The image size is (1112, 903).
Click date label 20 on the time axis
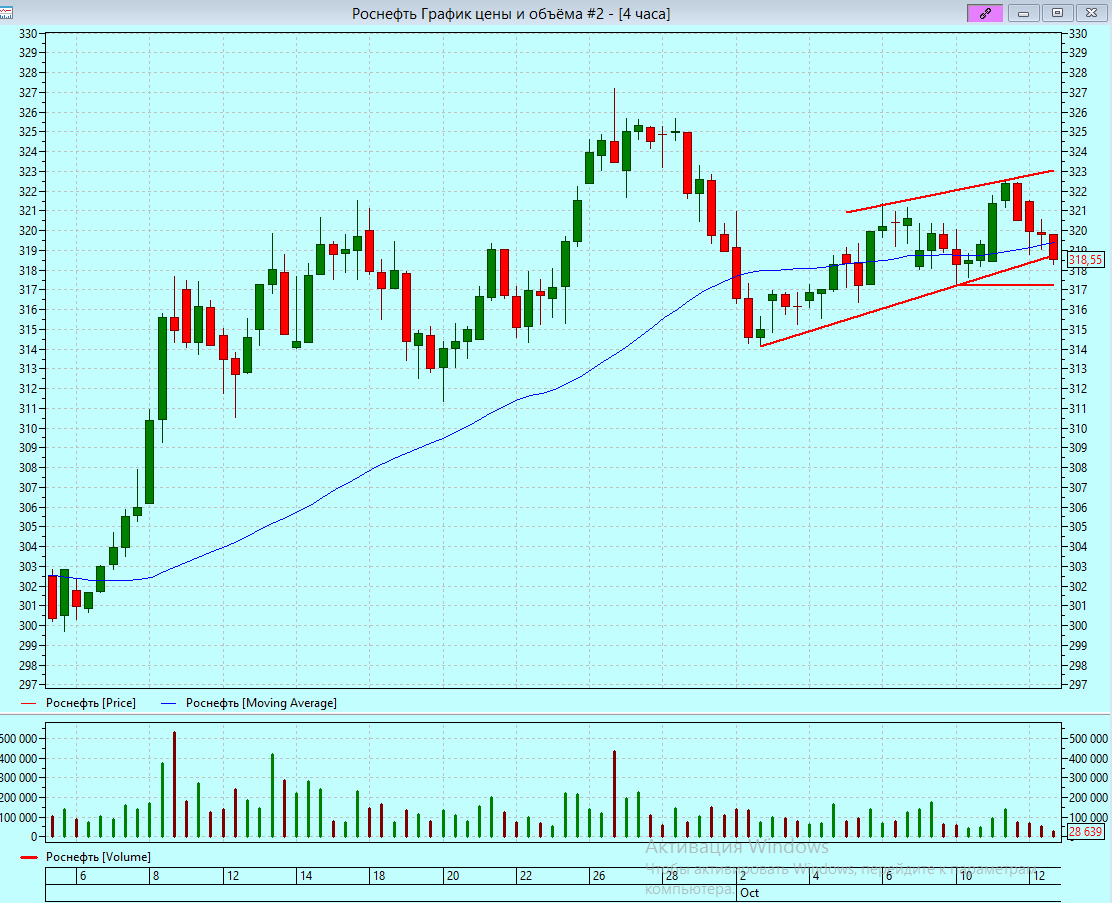pyautogui.click(x=452, y=876)
